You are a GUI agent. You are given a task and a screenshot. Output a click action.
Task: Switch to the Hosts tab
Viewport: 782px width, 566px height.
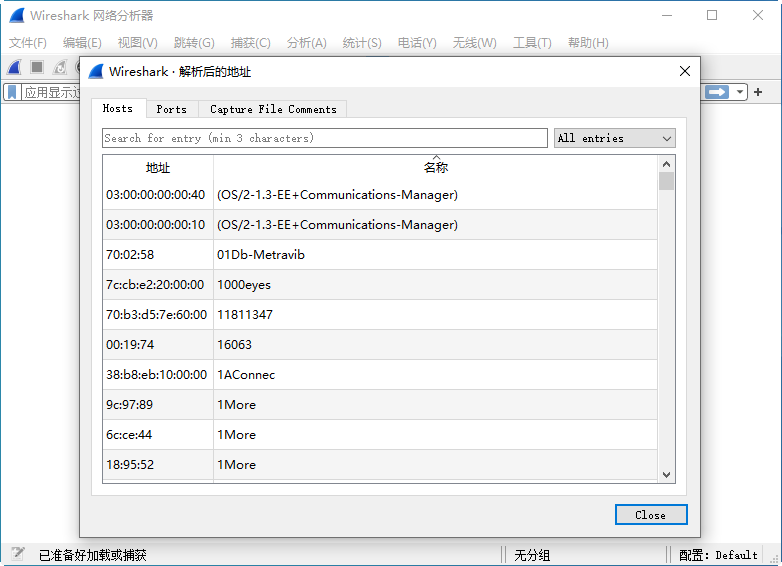tap(118, 109)
